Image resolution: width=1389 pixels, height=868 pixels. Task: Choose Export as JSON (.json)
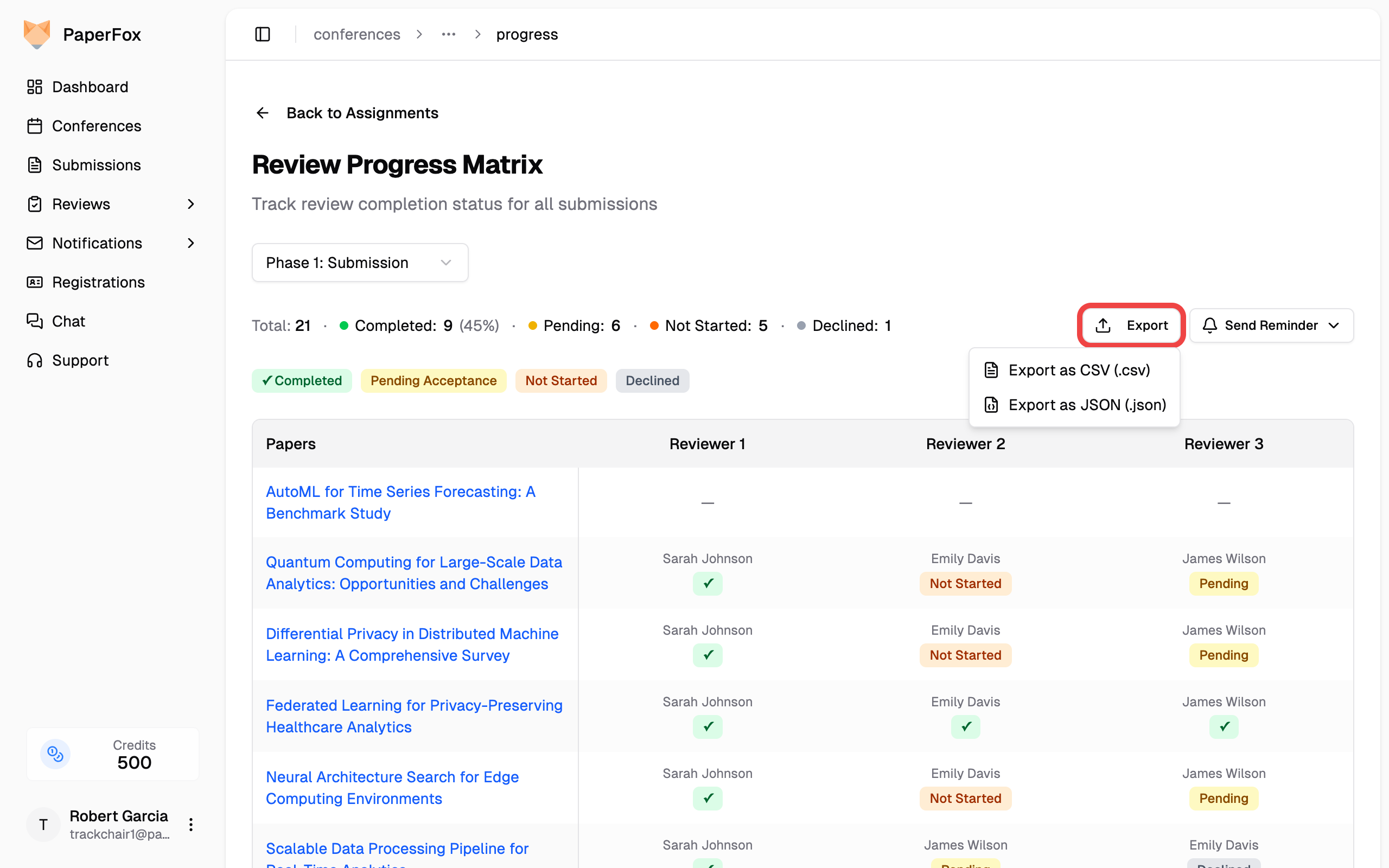pos(1087,405)
